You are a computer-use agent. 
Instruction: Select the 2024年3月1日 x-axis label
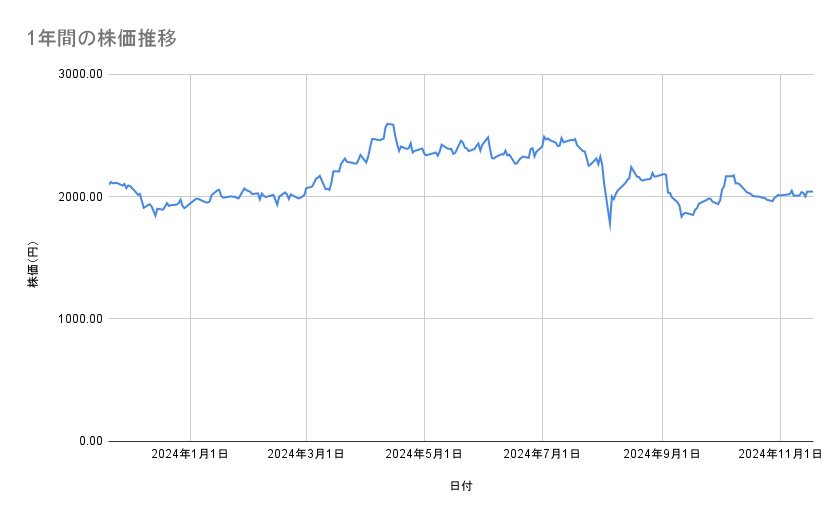coord(307,454)
